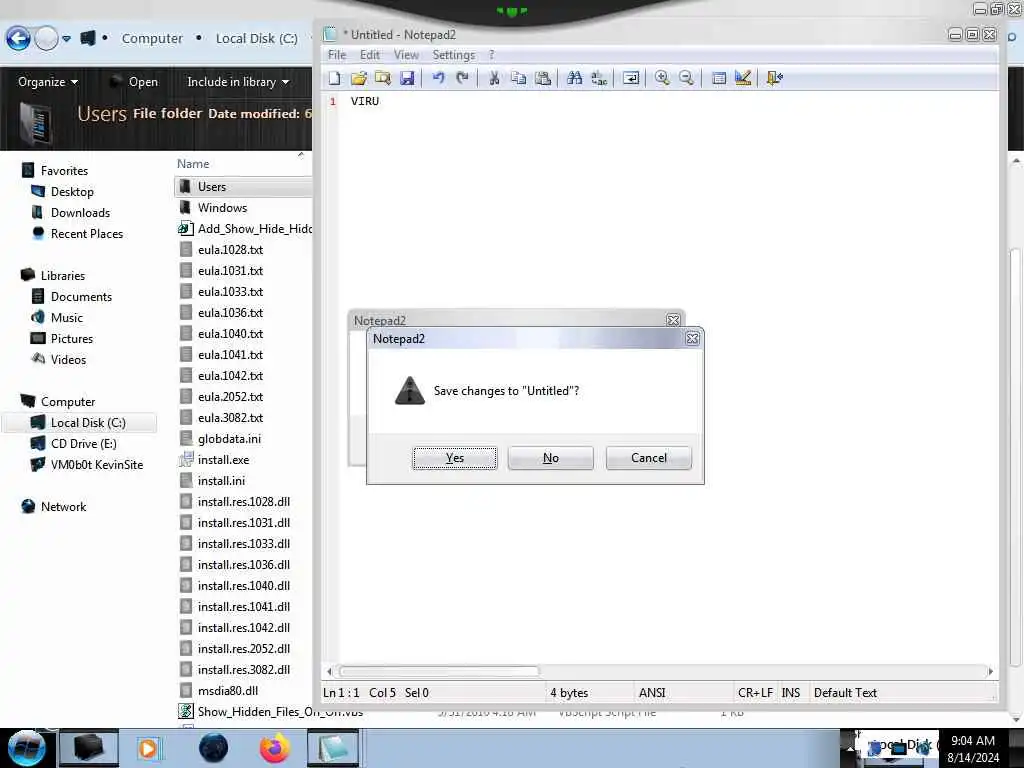Toggle the Word Wrap toolbar icon
The image size is (1024, 768).
(x=631, y=78)
